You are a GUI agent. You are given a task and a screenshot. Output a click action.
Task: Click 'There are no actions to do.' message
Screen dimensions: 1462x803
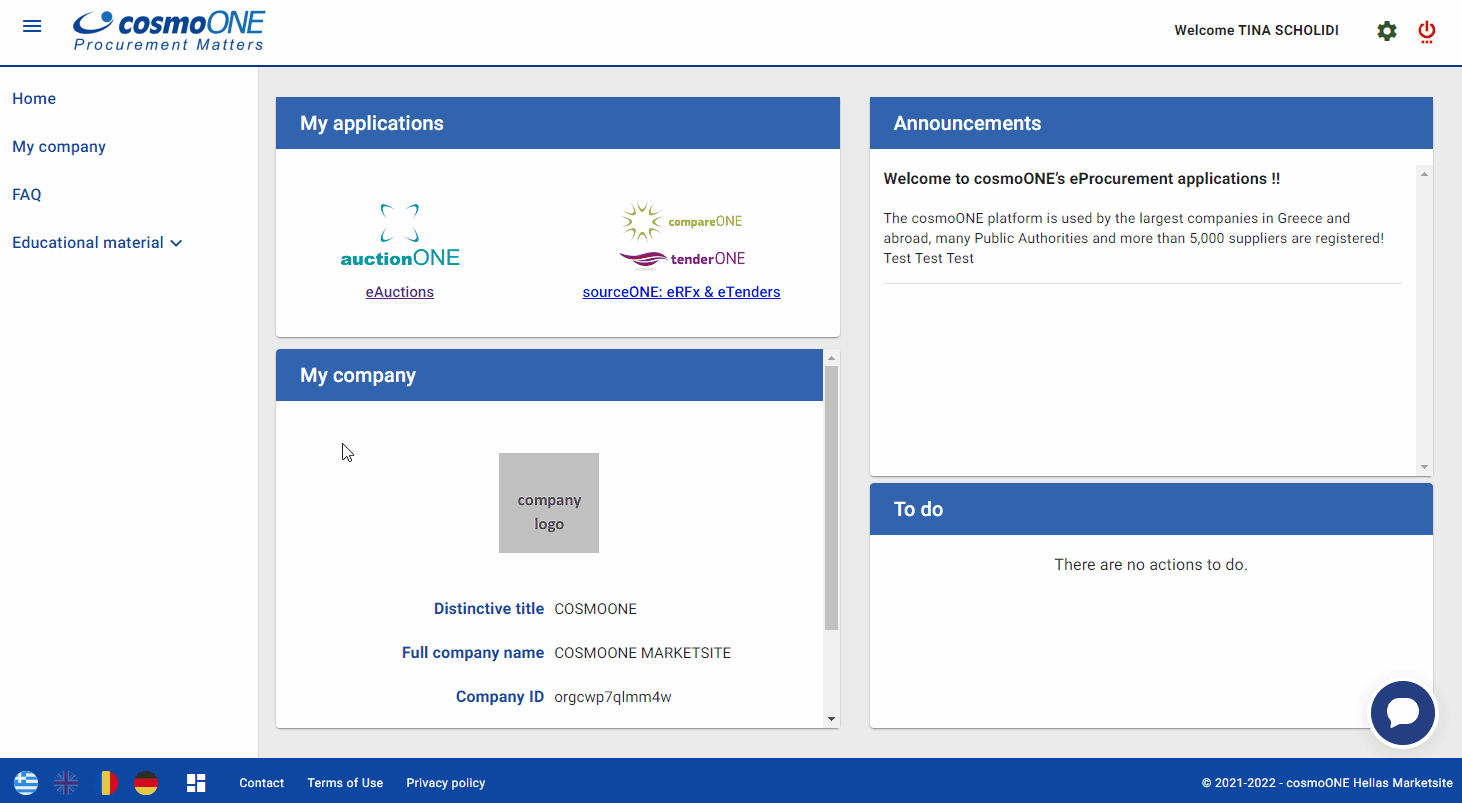[x=1151, y=565]
